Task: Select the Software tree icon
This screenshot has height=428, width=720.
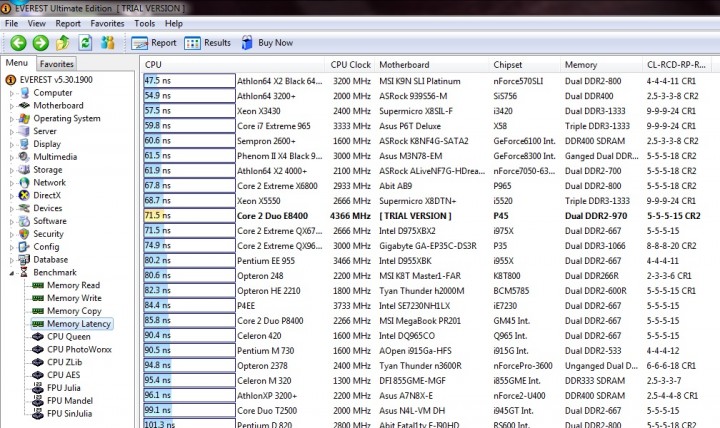Action: 24,221
